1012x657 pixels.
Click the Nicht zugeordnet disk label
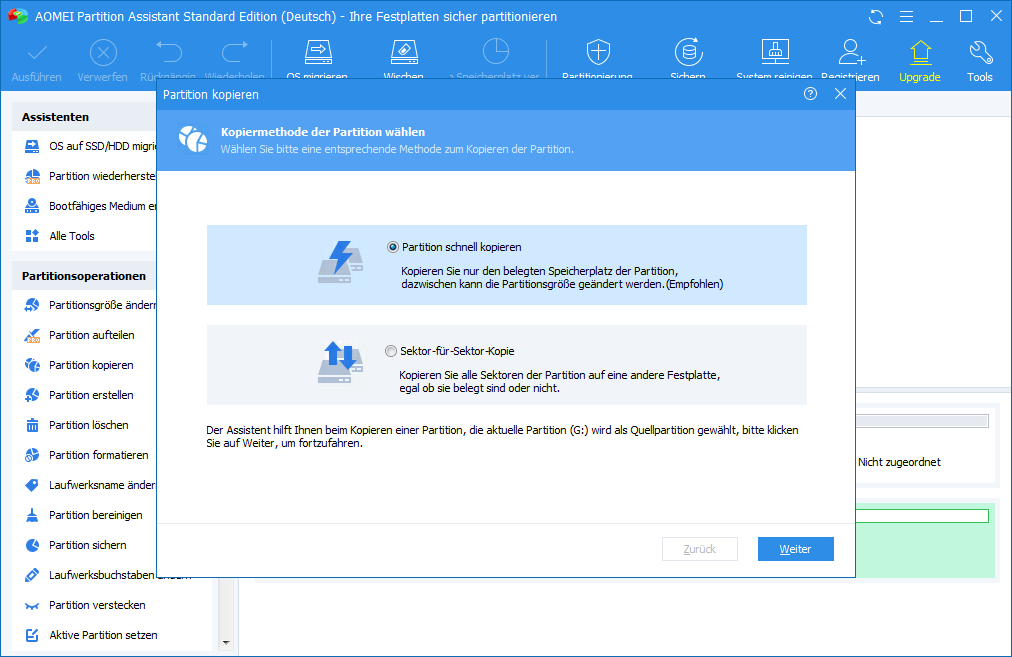(x=899, y=462)
